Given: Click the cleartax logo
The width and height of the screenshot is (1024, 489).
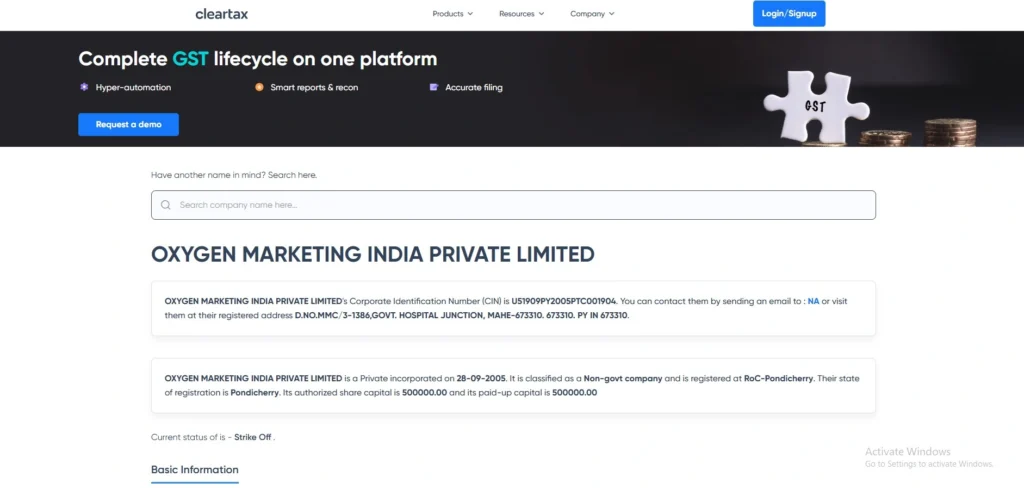Looking at the screenshot, I should 221,14.
